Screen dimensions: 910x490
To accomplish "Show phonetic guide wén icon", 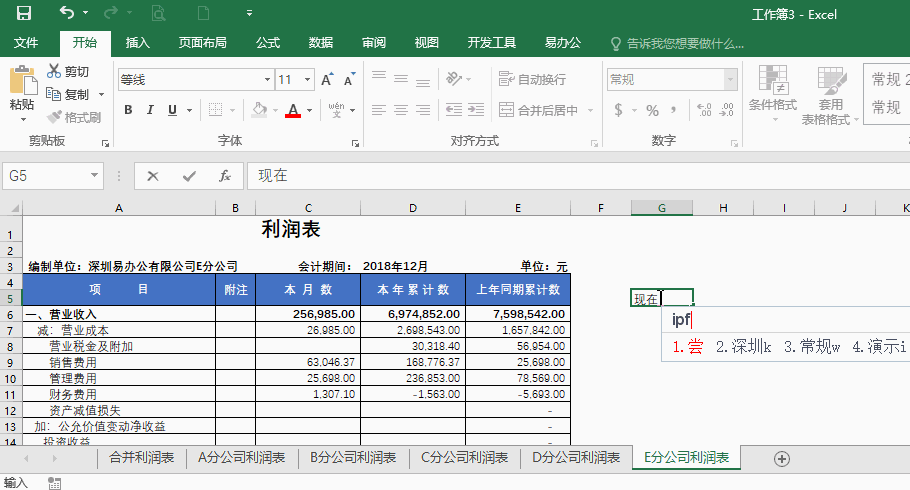I will point(336,110).
